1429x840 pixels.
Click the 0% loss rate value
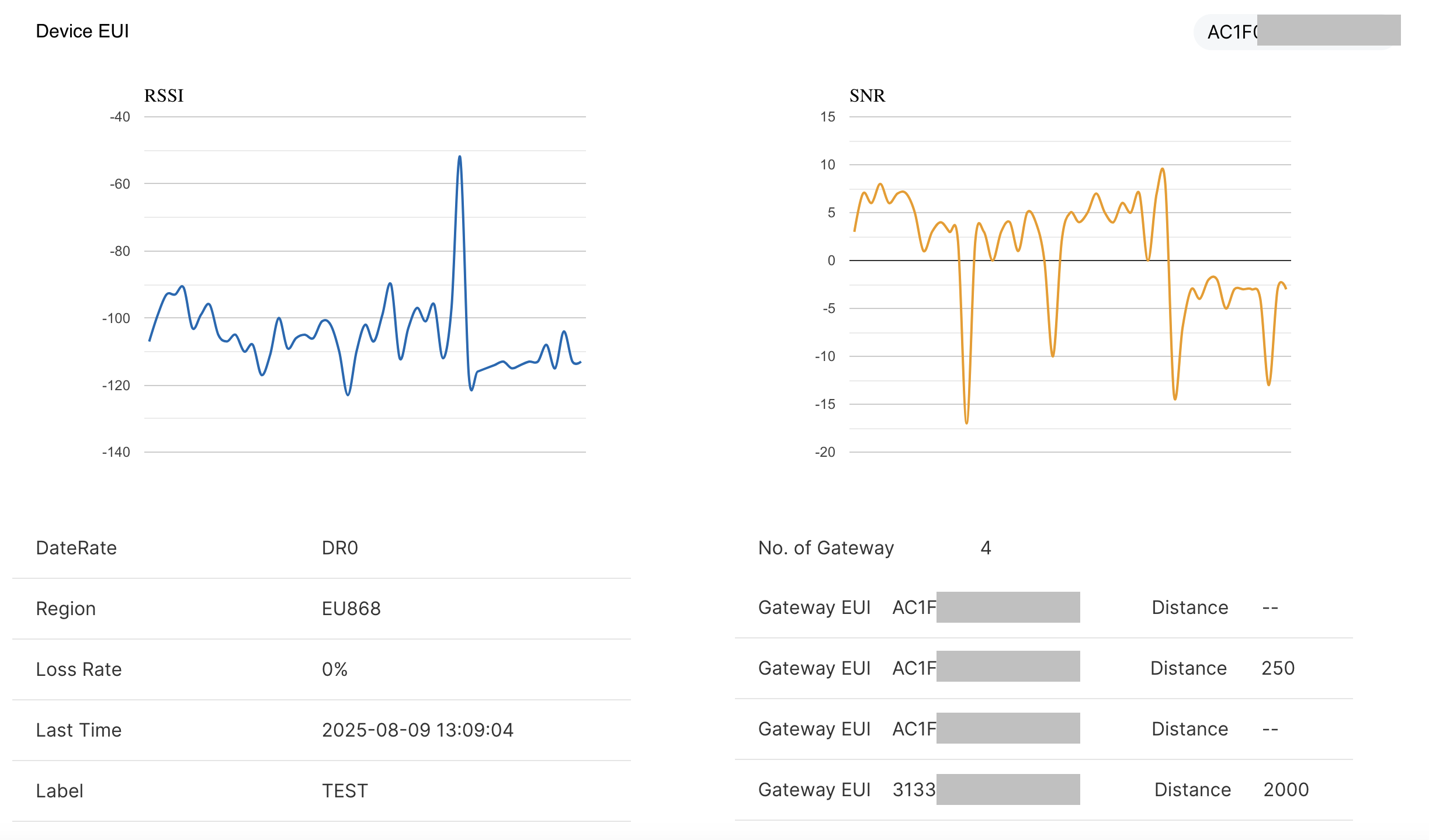[335, 669]
